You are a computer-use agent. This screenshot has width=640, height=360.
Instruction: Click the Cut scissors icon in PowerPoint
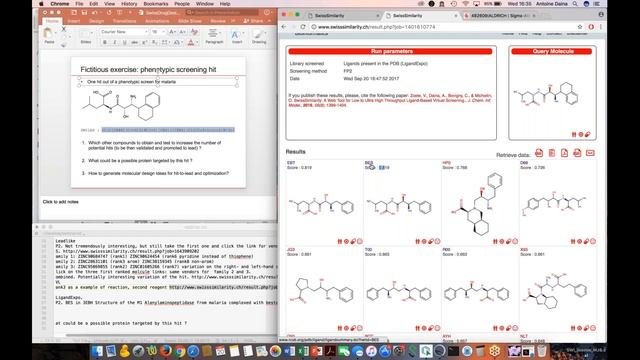coord(63,29)
